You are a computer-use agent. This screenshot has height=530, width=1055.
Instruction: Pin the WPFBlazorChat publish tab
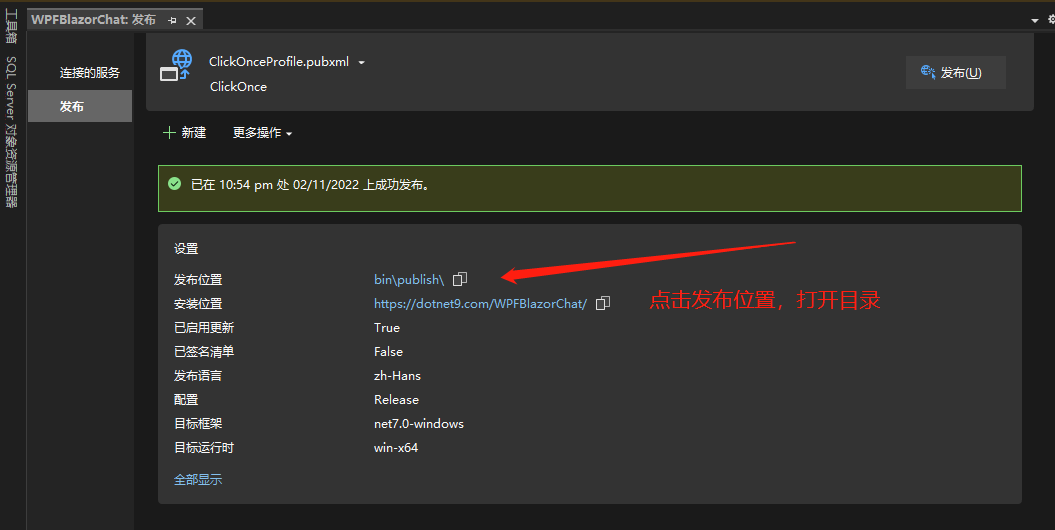[x=172, y=21]
